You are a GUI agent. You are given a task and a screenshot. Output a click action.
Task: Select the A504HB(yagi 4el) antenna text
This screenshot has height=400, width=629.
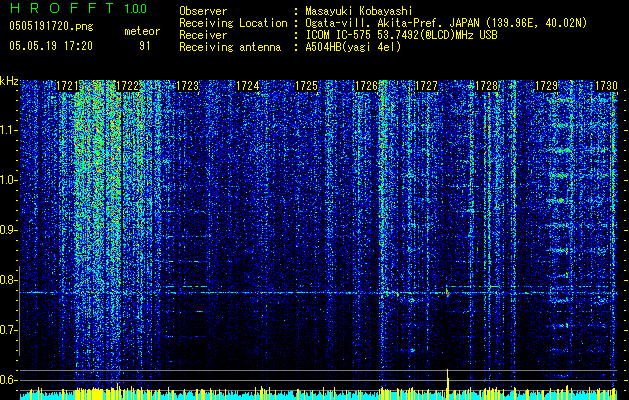353,47
